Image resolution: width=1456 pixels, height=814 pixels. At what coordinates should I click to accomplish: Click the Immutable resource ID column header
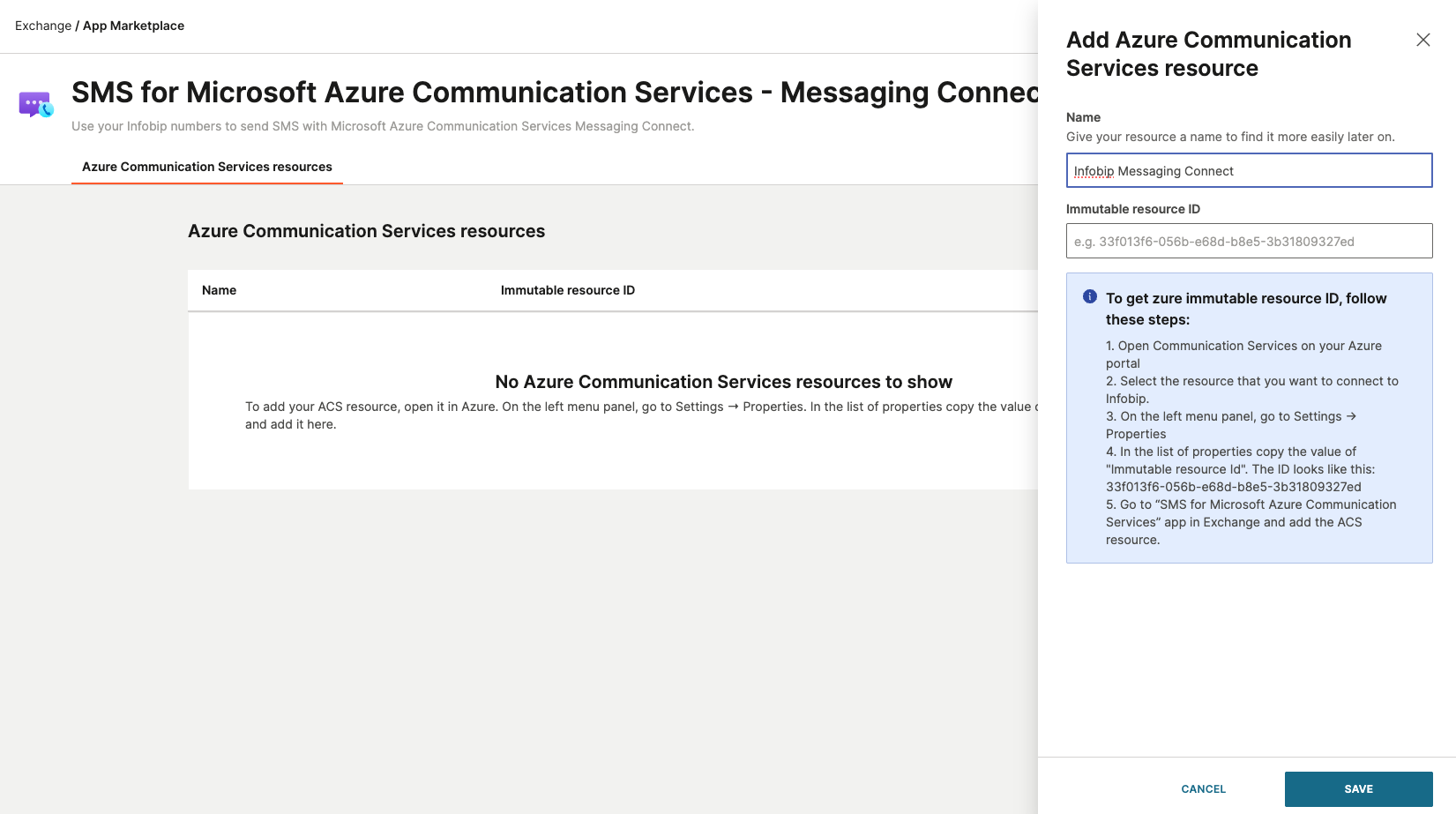[568, 290]
